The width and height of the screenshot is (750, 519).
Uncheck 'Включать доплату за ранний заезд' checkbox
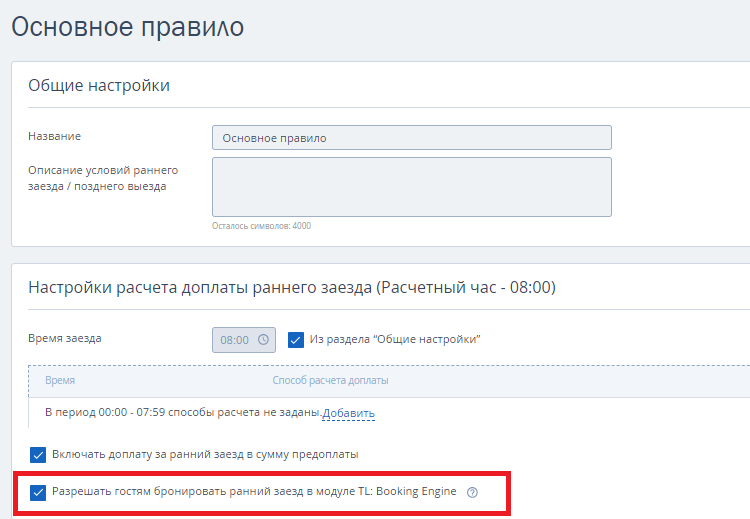pos(38,455)
